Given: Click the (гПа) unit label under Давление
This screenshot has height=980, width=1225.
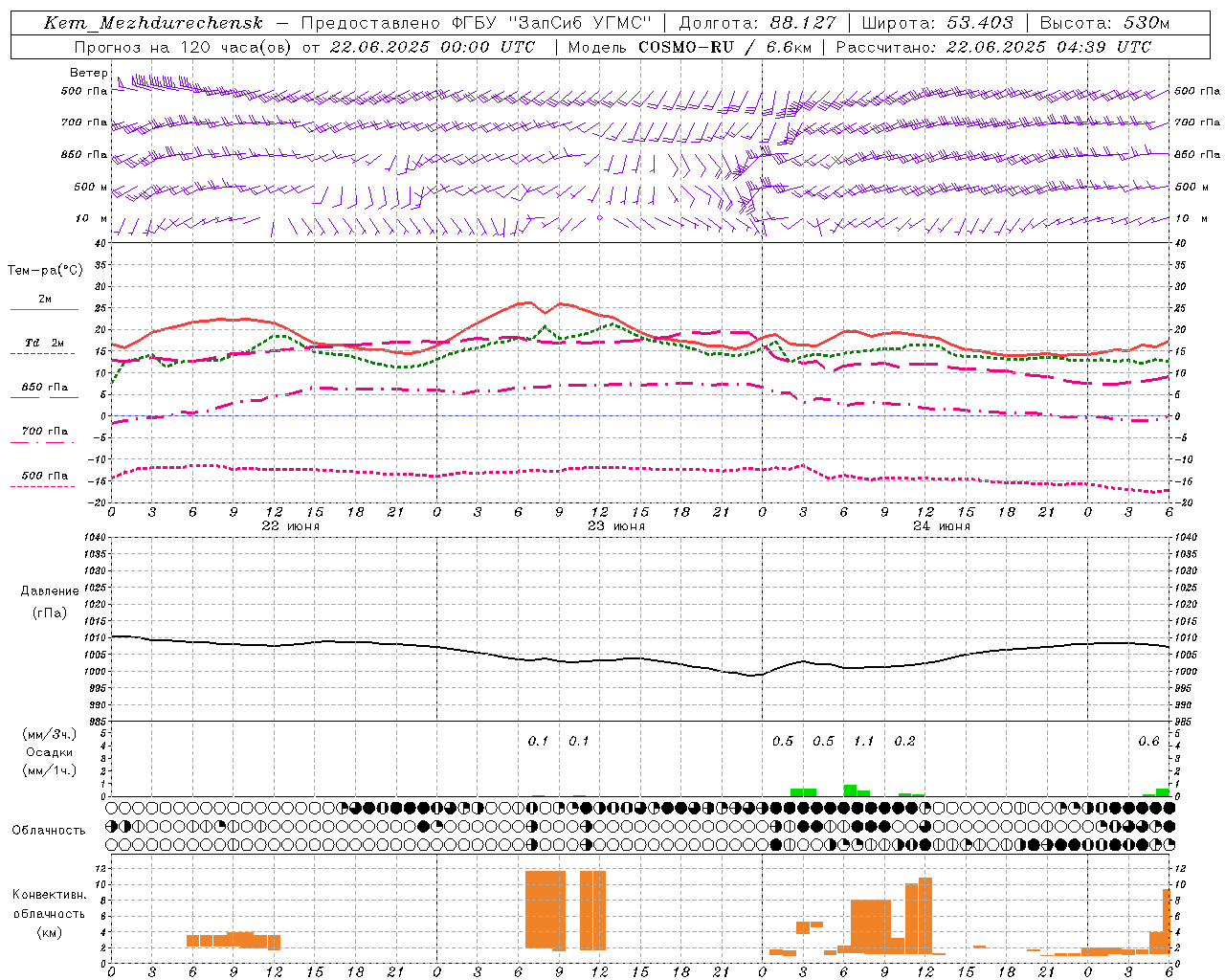Looking at the screenshot, I should click(x=50, y=612).
